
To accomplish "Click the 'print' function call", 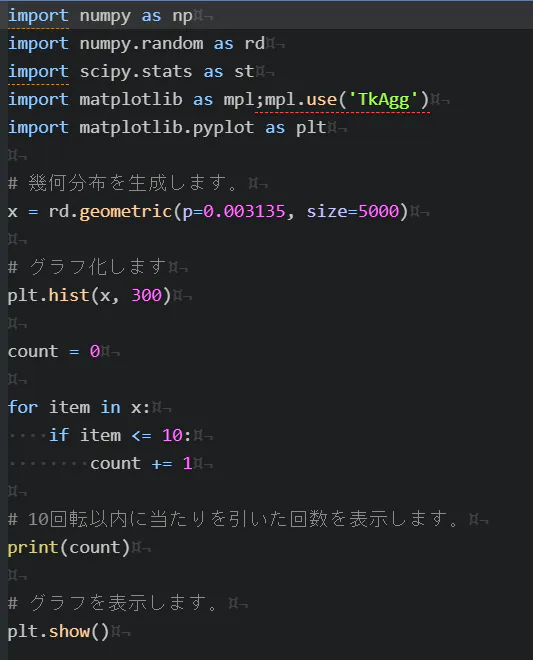I will tap(33, 548).
